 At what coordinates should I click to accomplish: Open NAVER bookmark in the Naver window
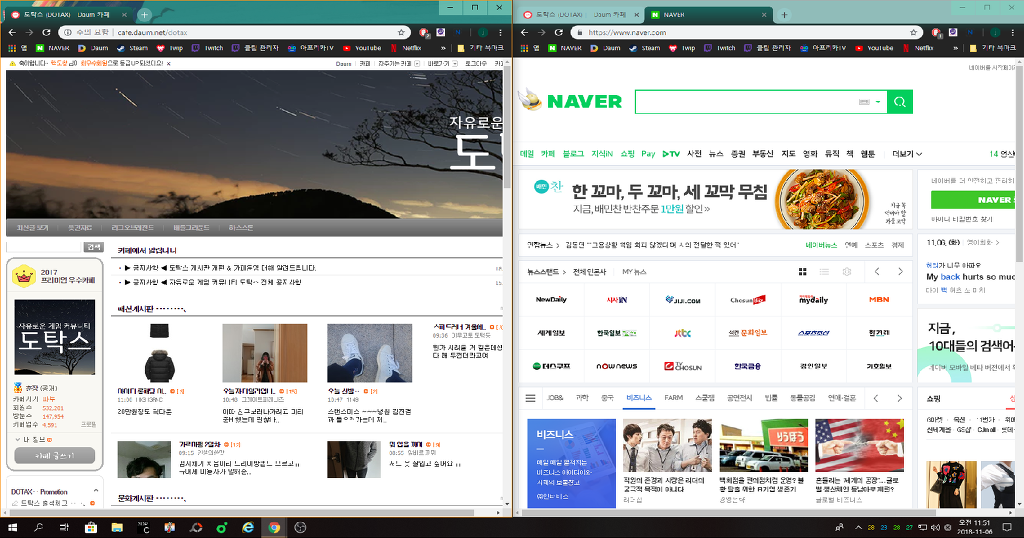coord(565,48)
